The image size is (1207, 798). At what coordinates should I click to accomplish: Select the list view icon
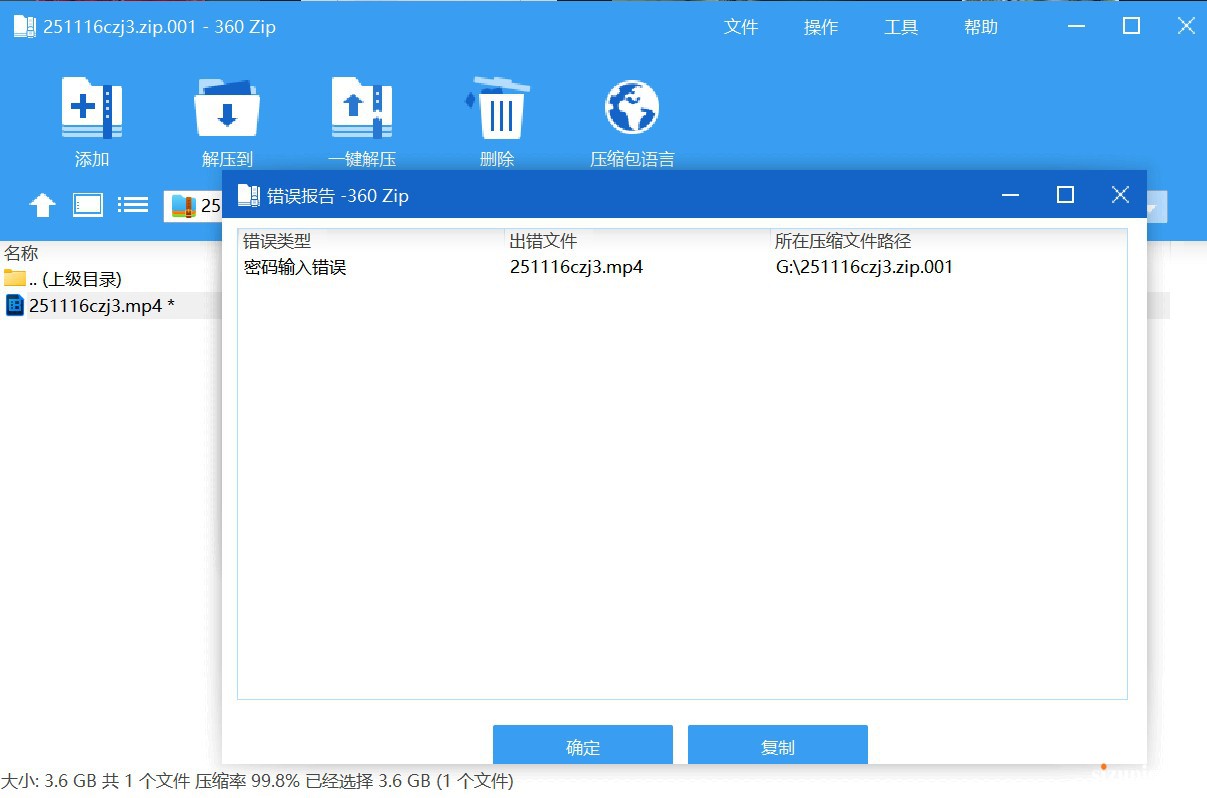click(x=133, y=204)
